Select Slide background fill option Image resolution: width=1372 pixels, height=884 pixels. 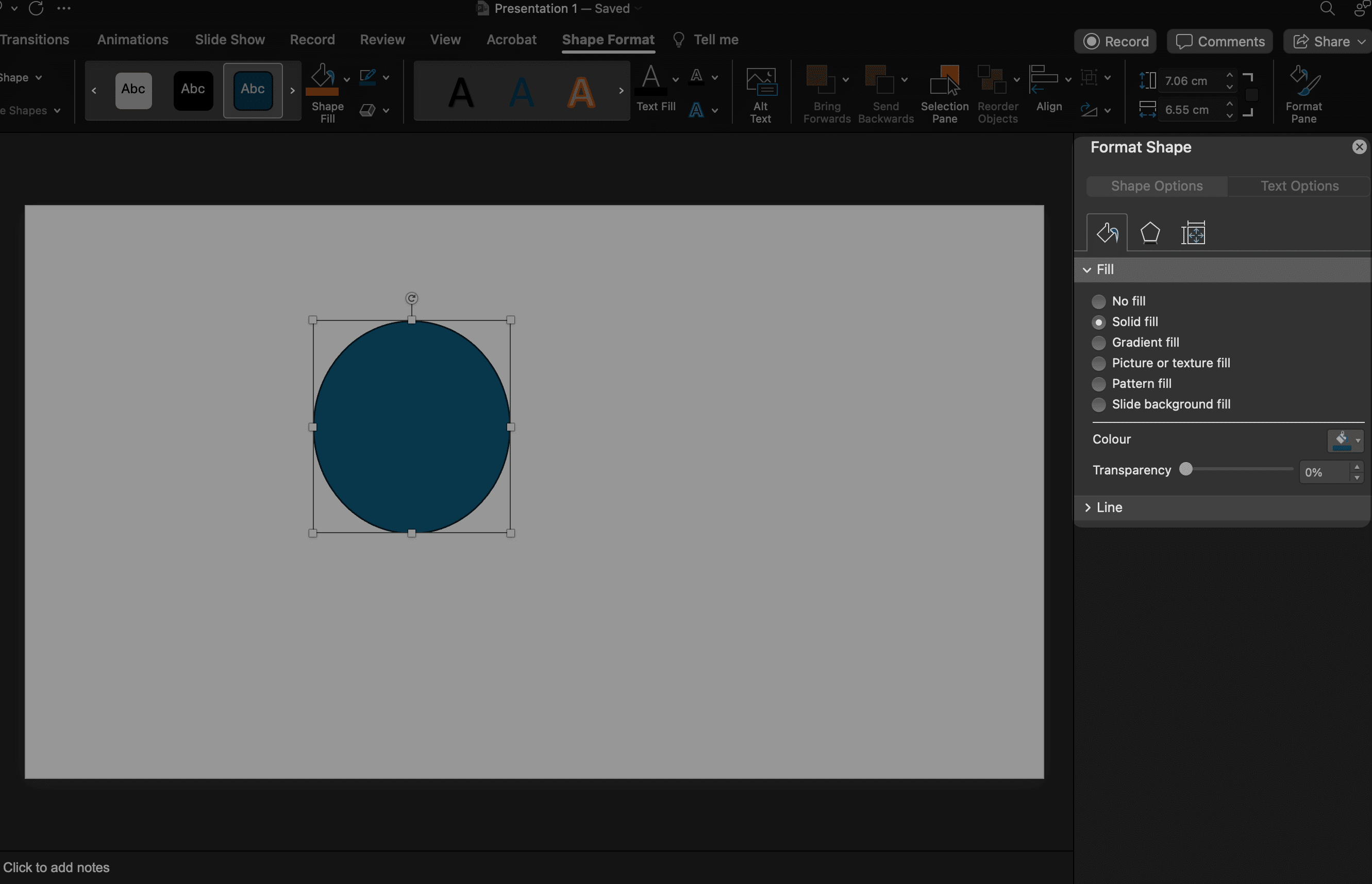pos(1099,405)
